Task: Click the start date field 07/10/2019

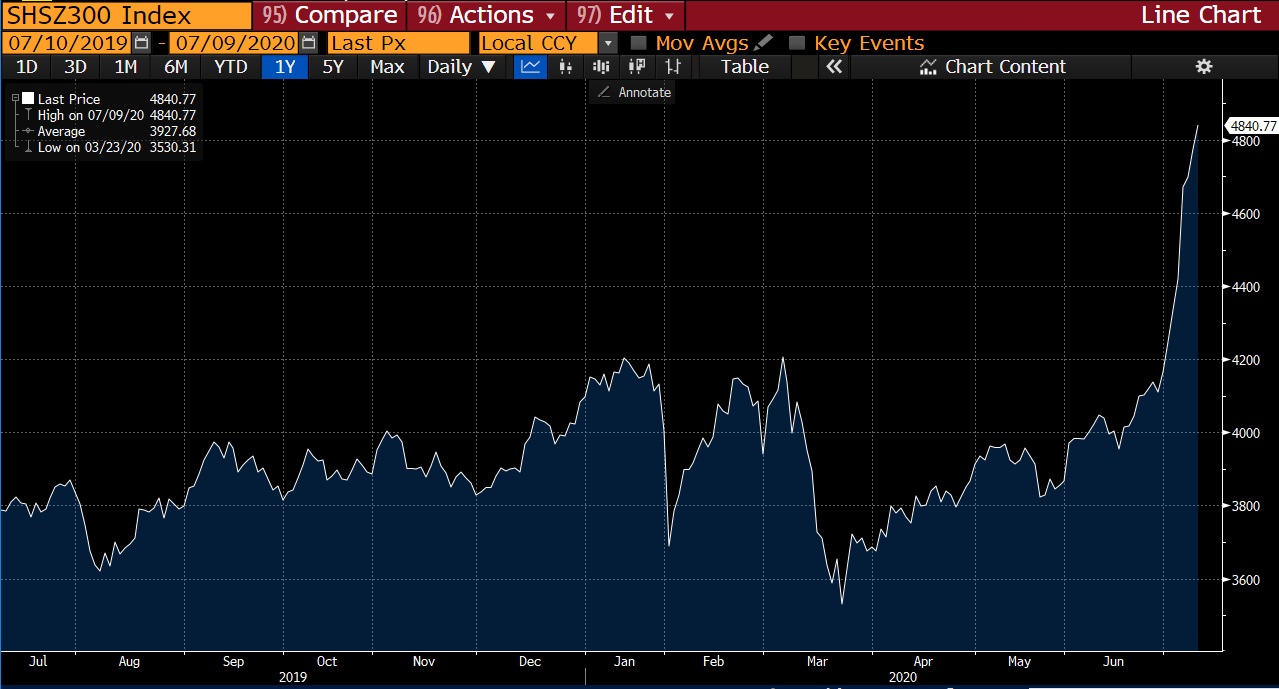Action: click(66, 43)
